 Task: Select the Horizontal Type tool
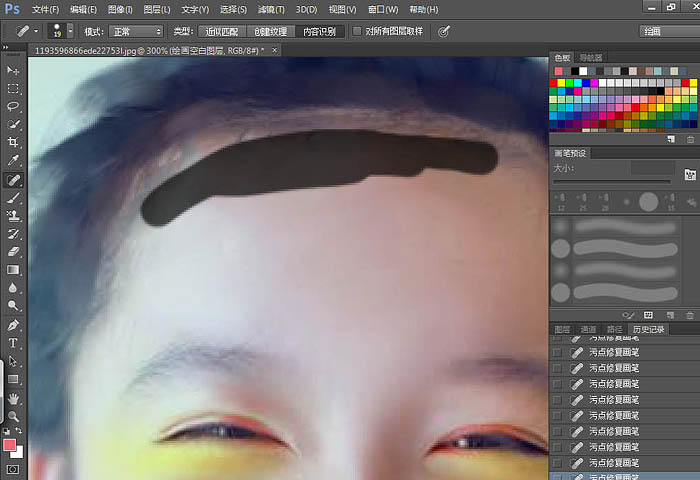pyautogui.click(x=13, y=343)
